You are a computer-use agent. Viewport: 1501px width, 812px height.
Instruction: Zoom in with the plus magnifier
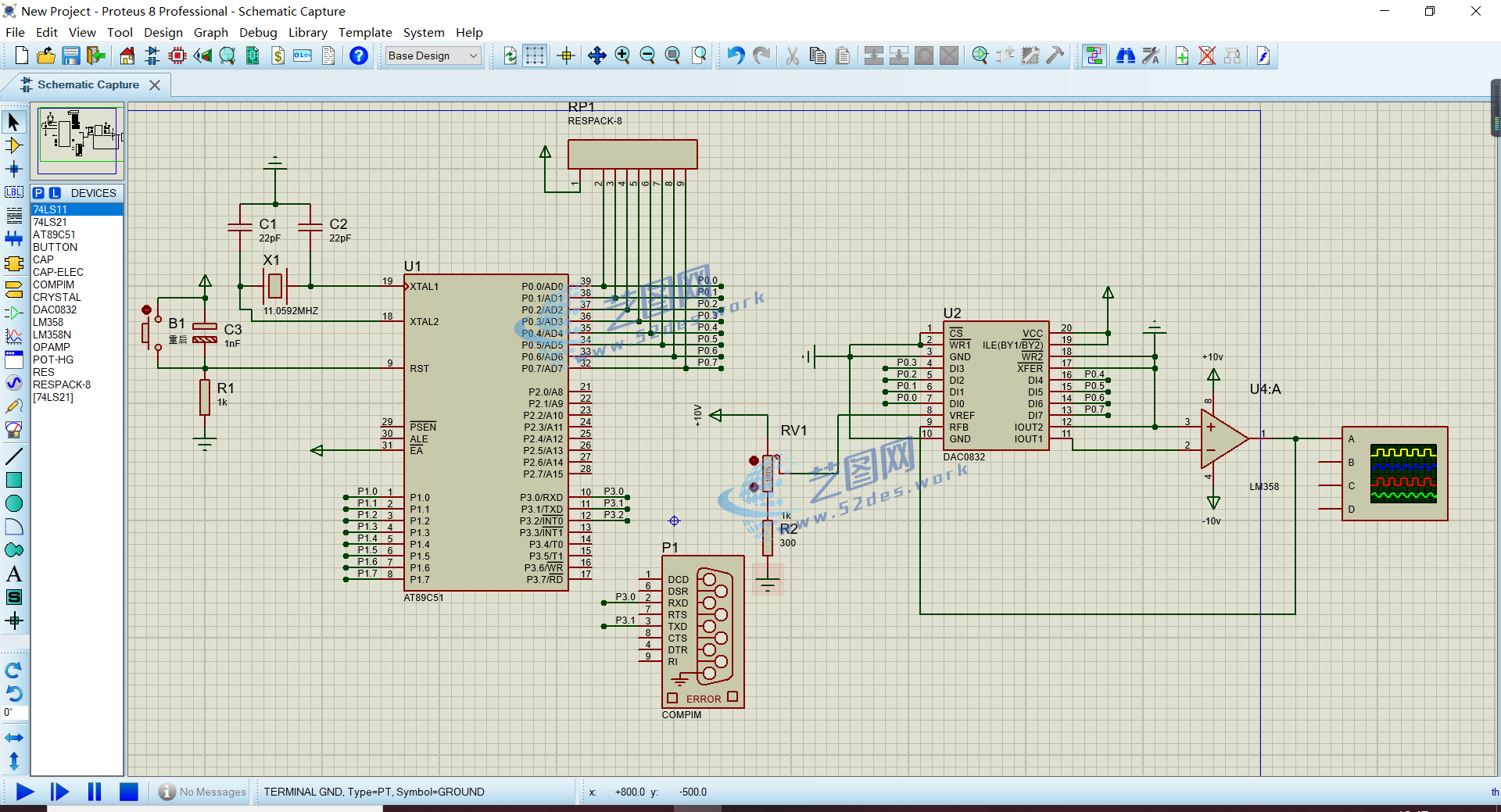622,55
